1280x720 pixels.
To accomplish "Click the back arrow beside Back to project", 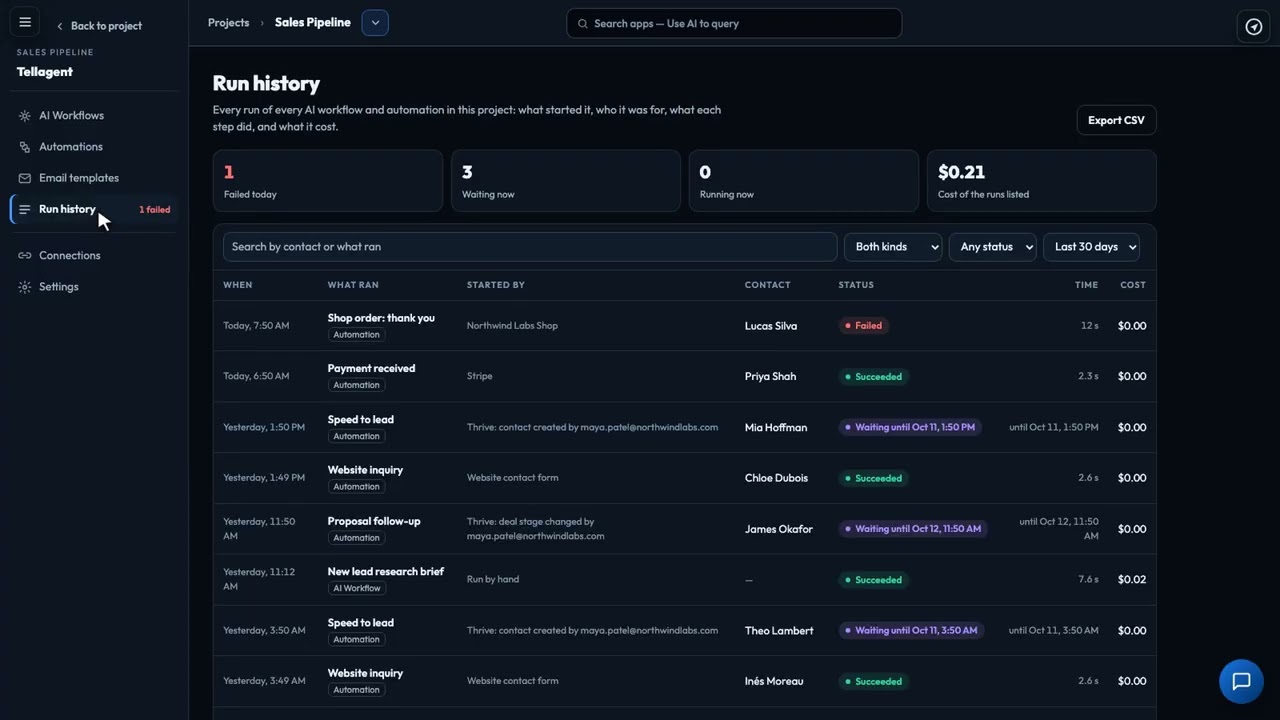I will tap(59, 26).
